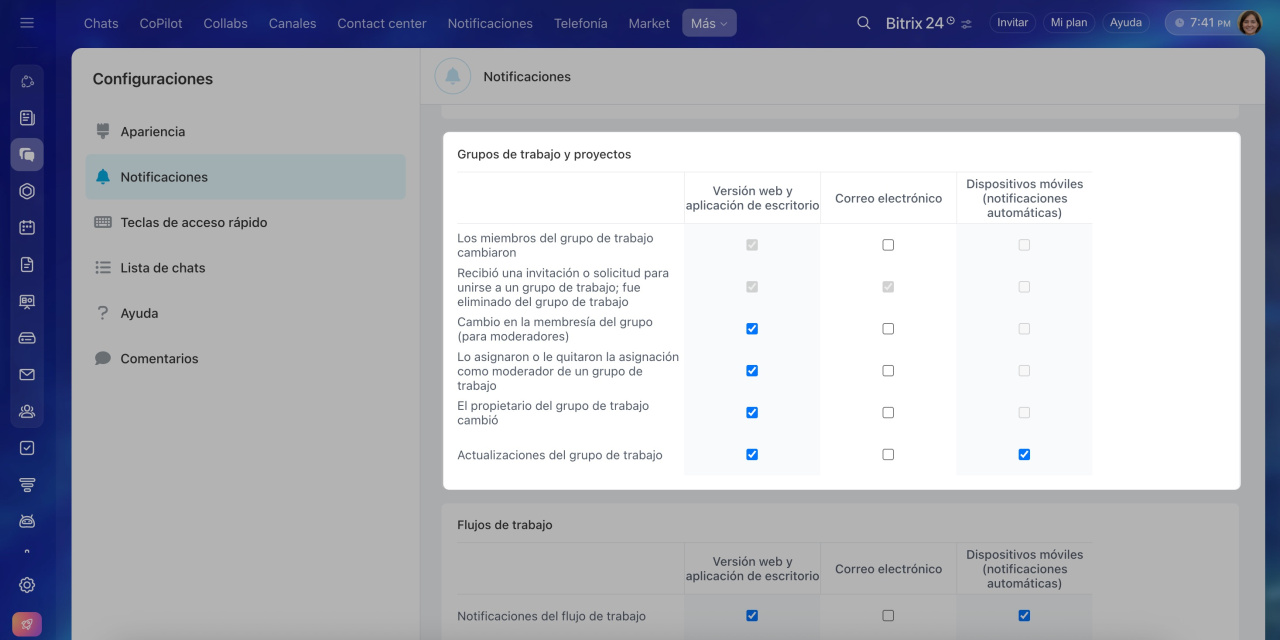Uncheck web version for "El propietario del grupo" changed
This screenshot has width=1280, height=640.
point(752,413)
